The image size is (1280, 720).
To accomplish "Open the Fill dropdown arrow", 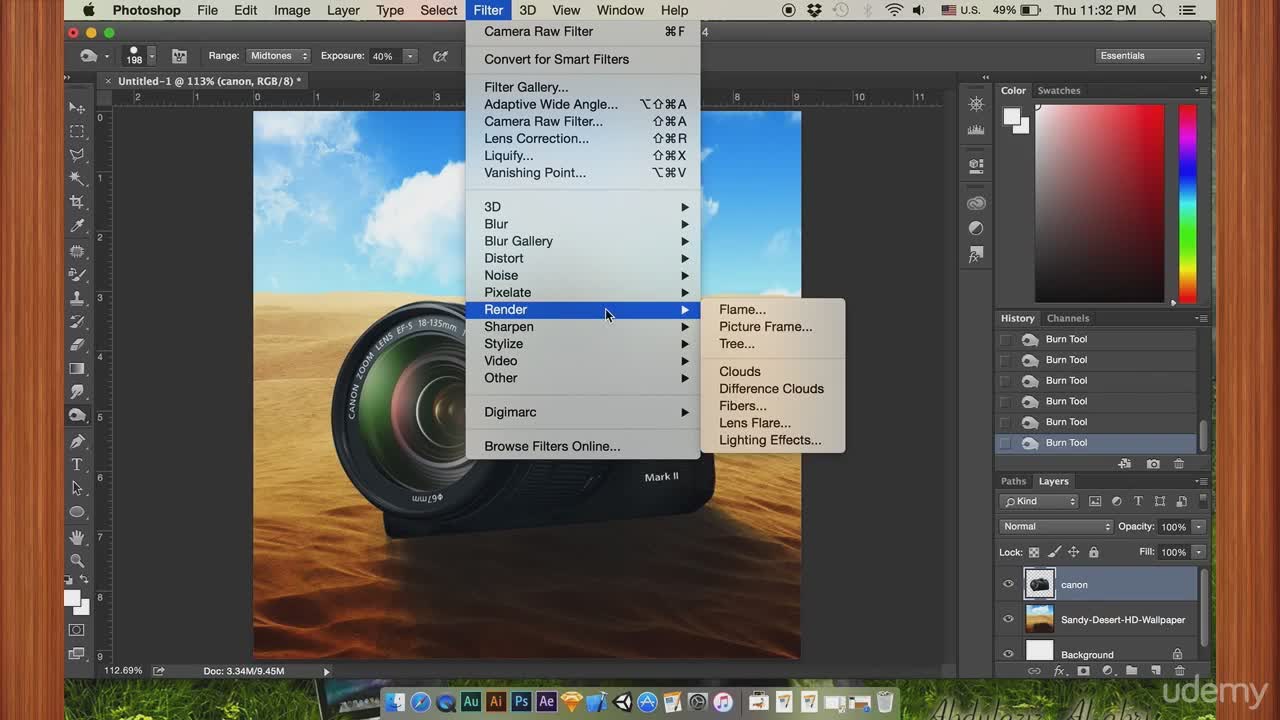I will click(1198, 552).
